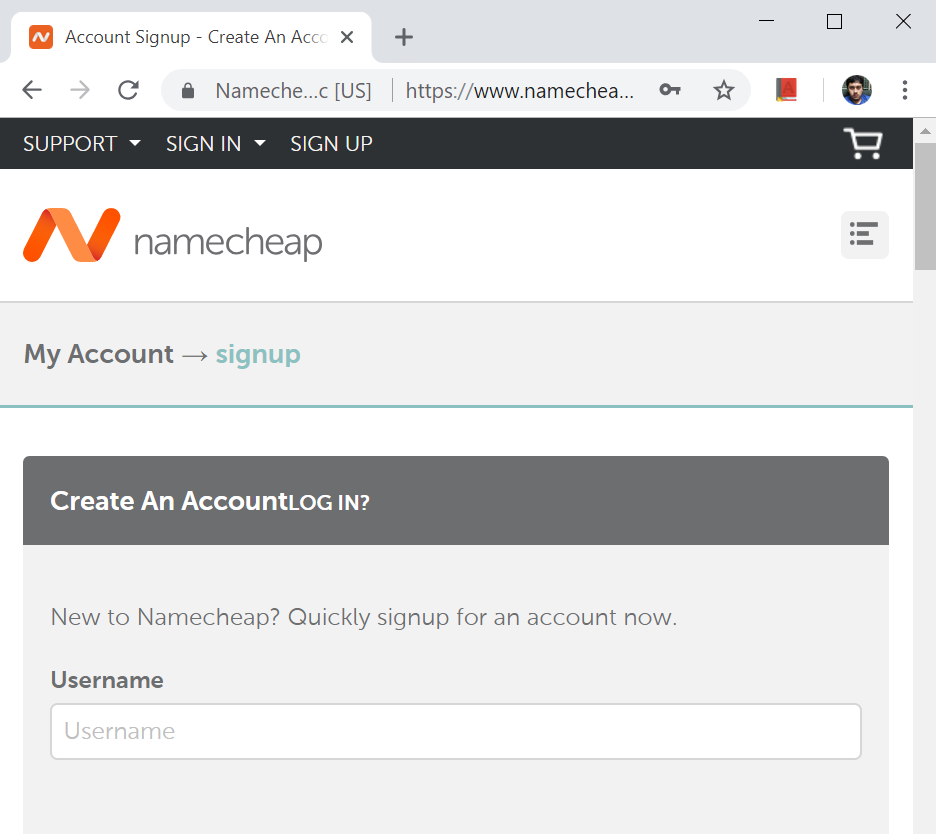936x834 pixels.
Task: Open the Chrome three-dot menu
Action: click(904, 90)
